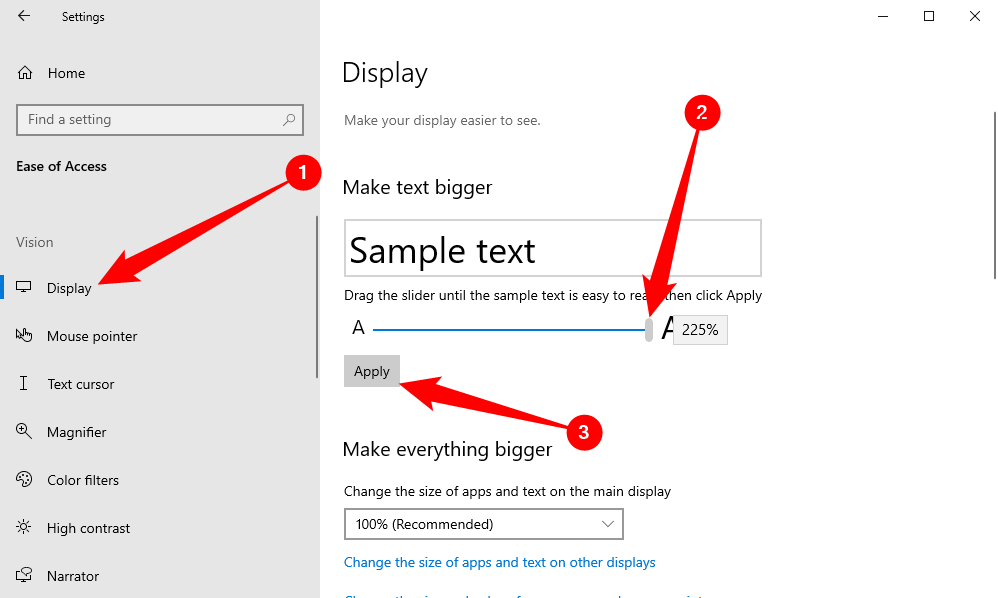This screenshot has width=998, height=598.
Task: Open the Home icon in sidebar
Action: [x=25, y=73]
